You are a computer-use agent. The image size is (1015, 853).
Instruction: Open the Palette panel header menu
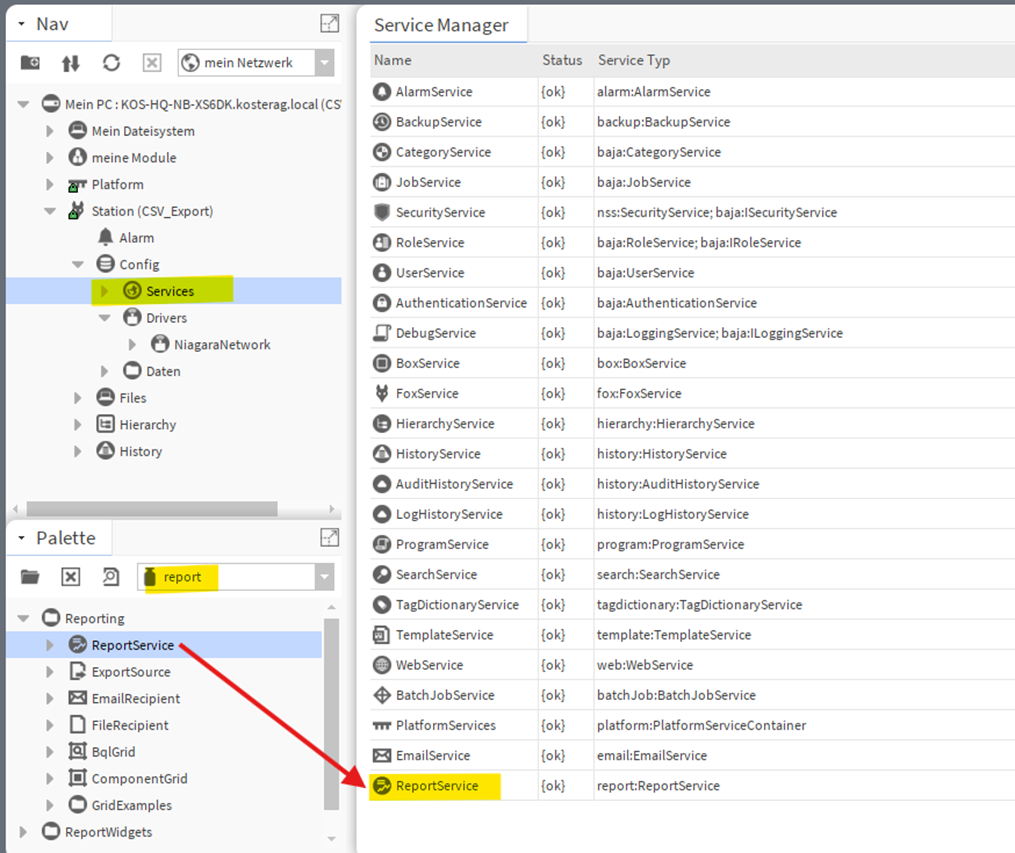coord(21,538)
